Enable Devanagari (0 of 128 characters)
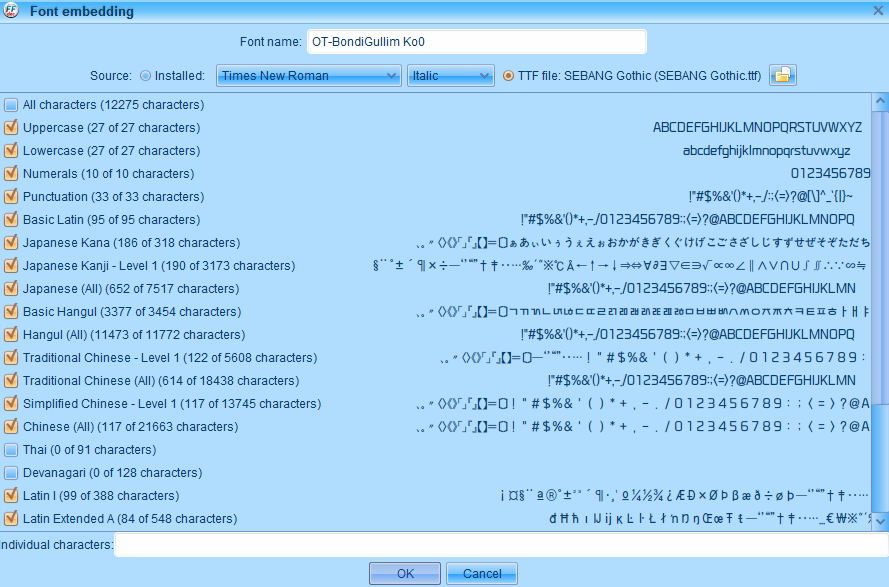The width and height of the screenshot is (889, 587). click(x=11, y=472)
